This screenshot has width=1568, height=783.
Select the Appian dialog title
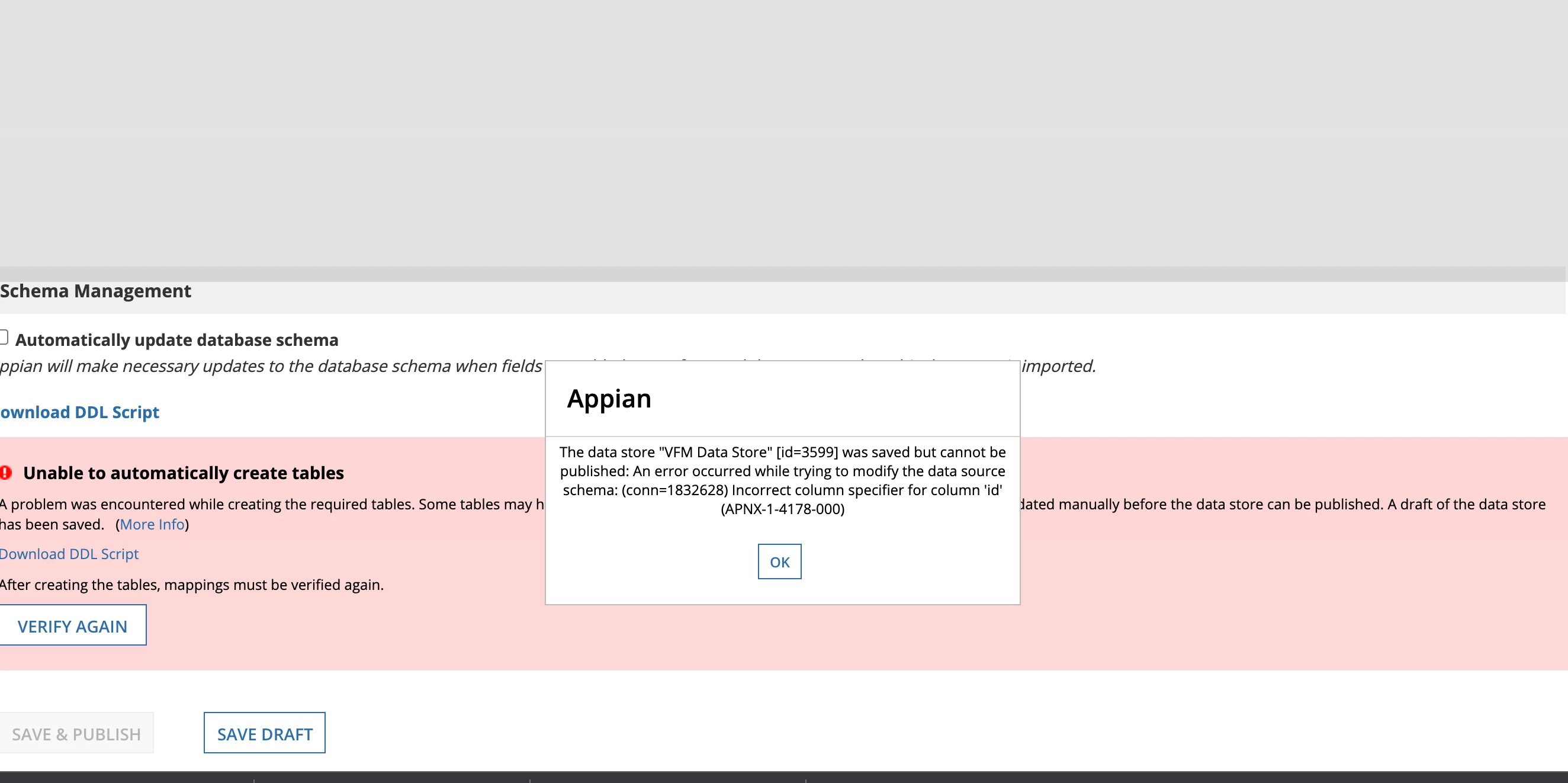[609, 399]
